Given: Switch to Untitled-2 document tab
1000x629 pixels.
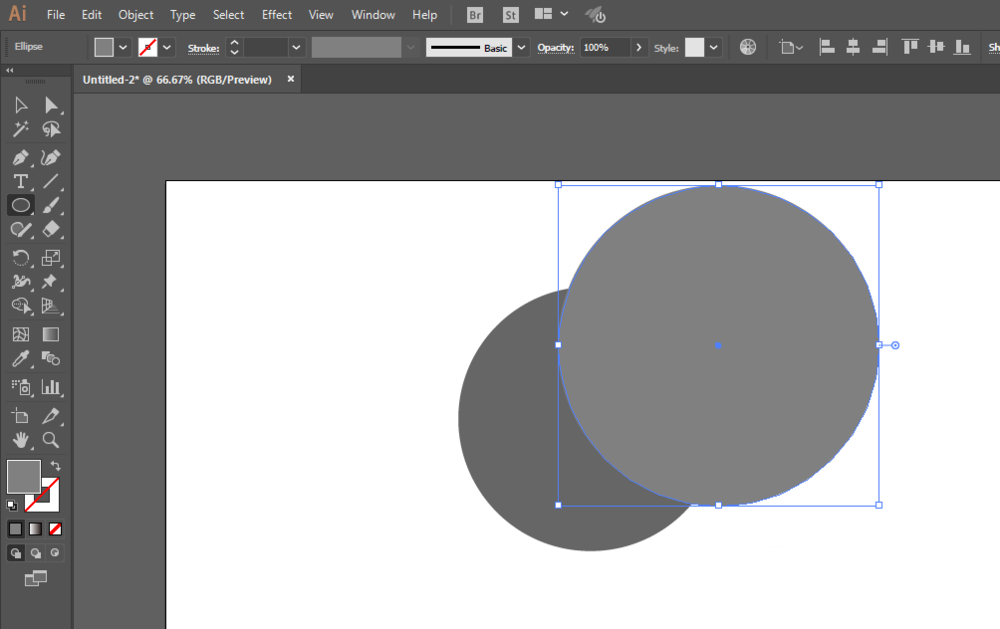Looking at the screenshot, I should tap(177, 80).
